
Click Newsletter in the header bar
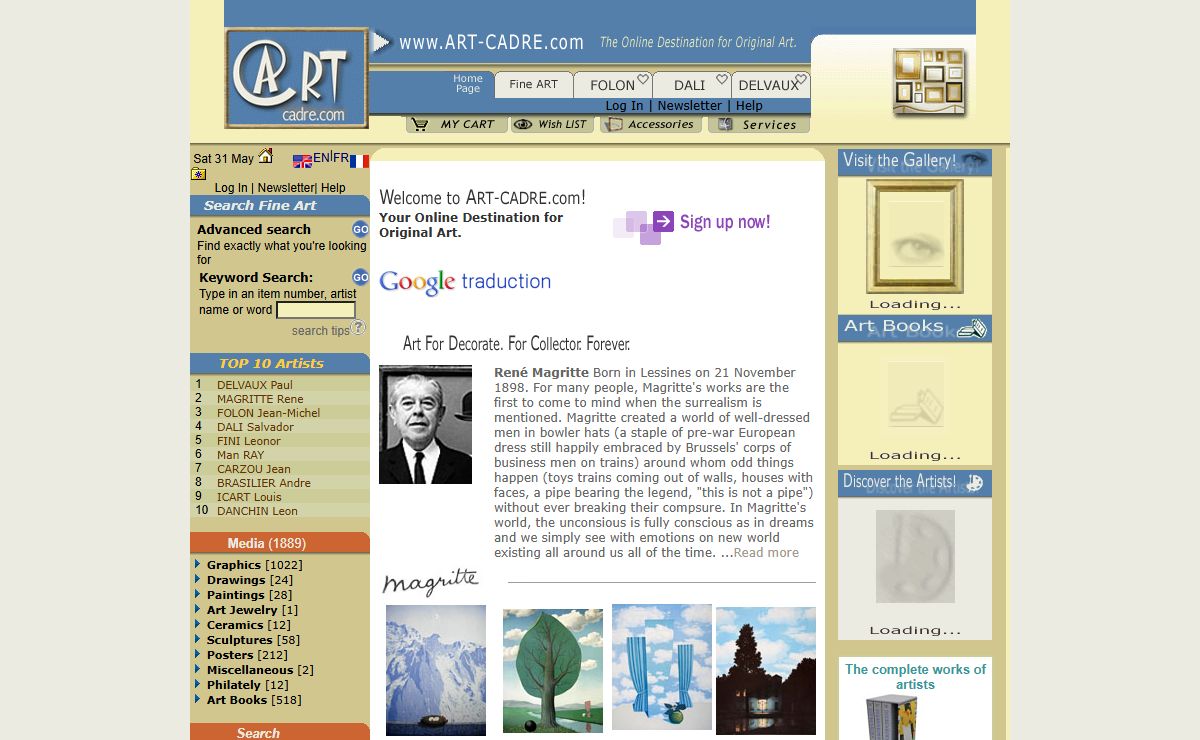click(689, 105)
